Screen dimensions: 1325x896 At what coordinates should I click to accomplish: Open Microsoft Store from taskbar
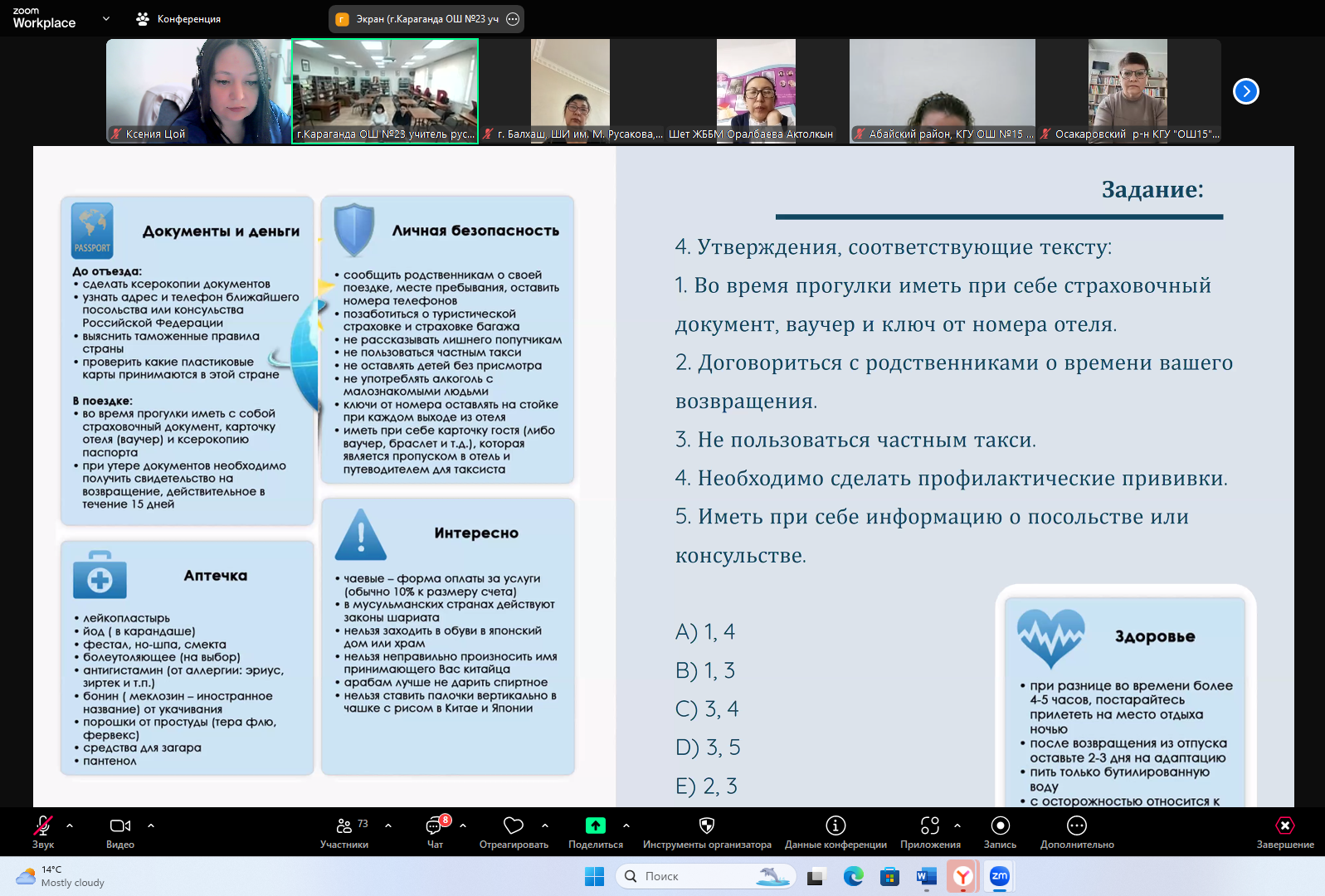click(x=890, y=876)
